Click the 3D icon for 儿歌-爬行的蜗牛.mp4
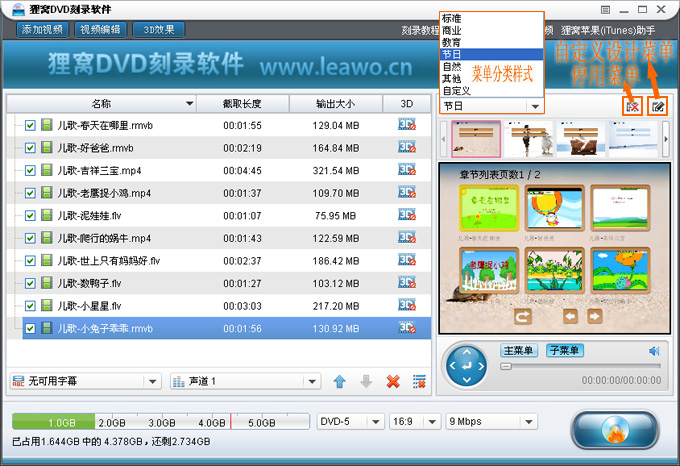Image resolution: width=680 pixels, height=466 pixels. tap(407, 238)
